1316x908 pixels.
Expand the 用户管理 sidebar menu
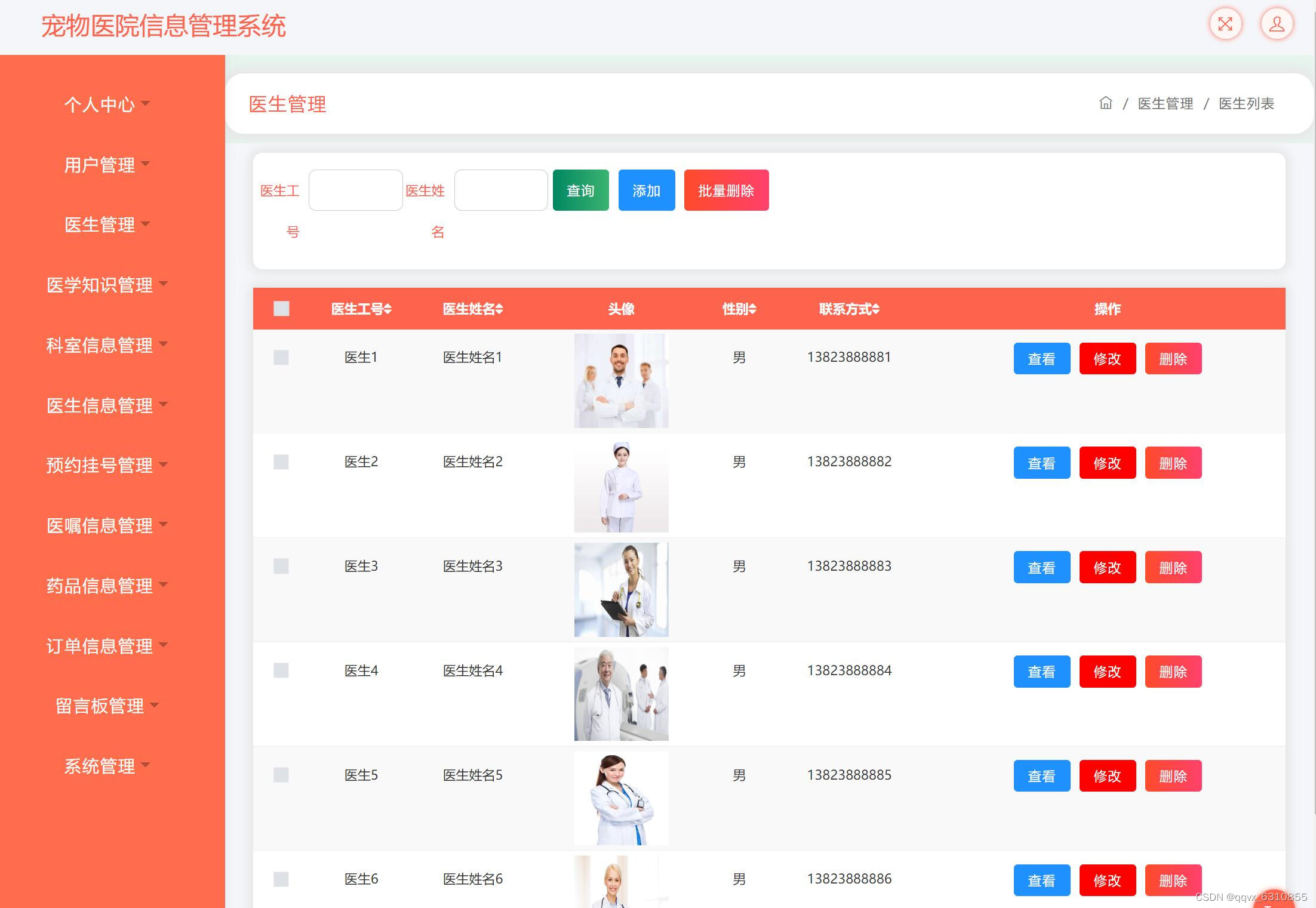107,165
